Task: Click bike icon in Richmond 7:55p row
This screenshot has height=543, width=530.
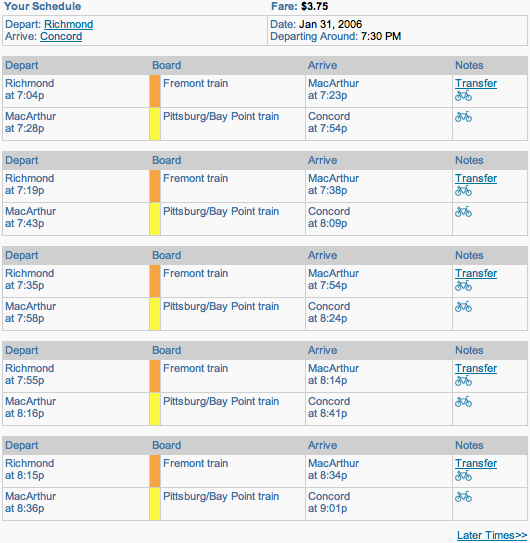Action: [463, 381]
